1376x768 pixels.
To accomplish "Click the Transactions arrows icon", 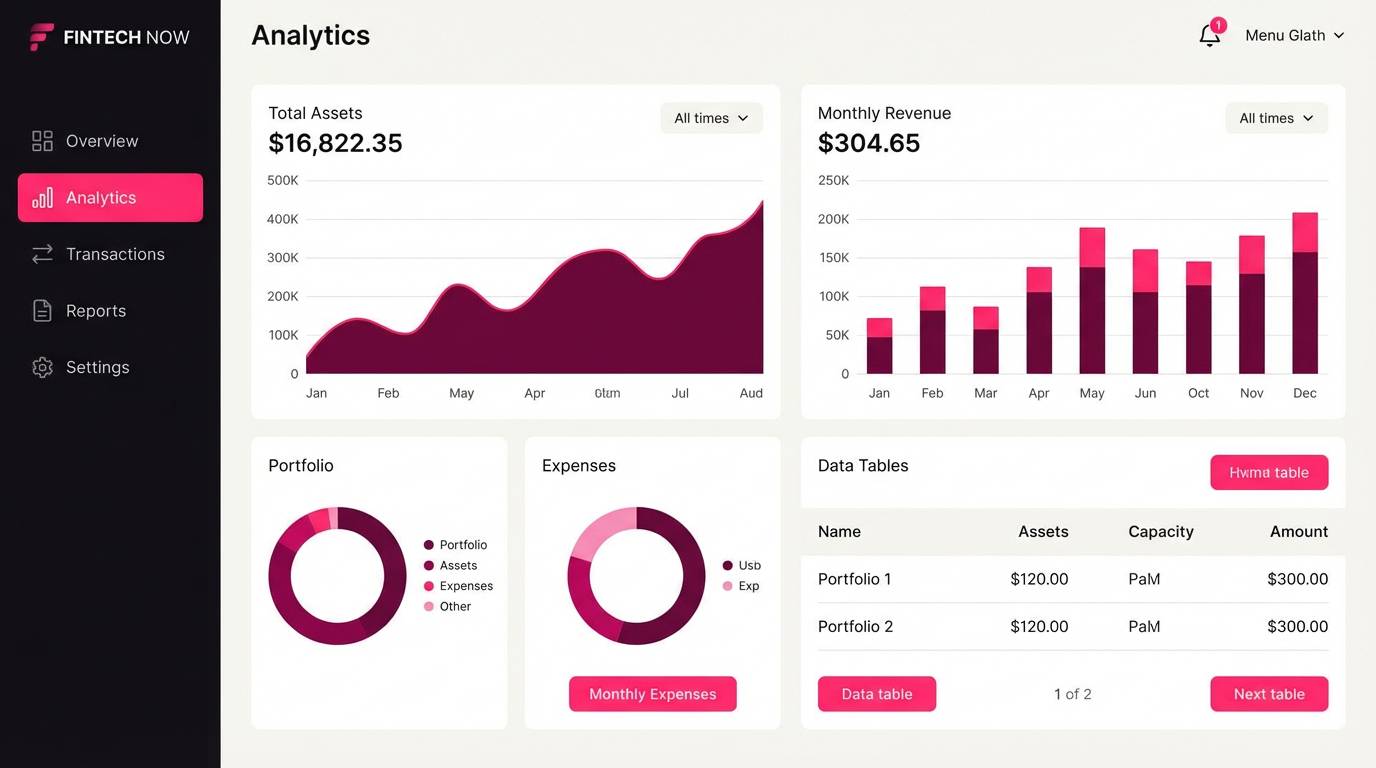I will click(x=41, y=253).
